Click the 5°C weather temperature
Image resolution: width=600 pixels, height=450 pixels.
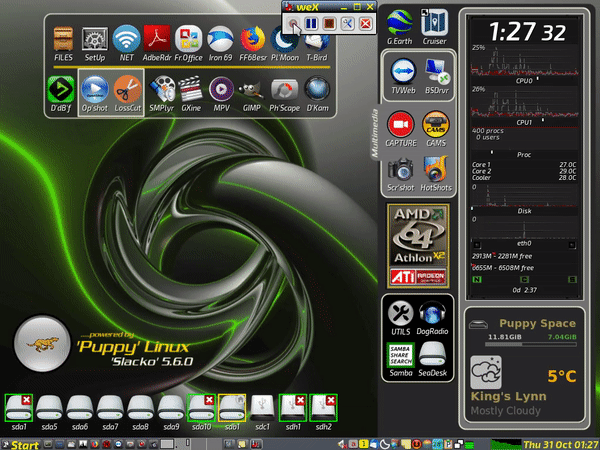pos(562,376)
